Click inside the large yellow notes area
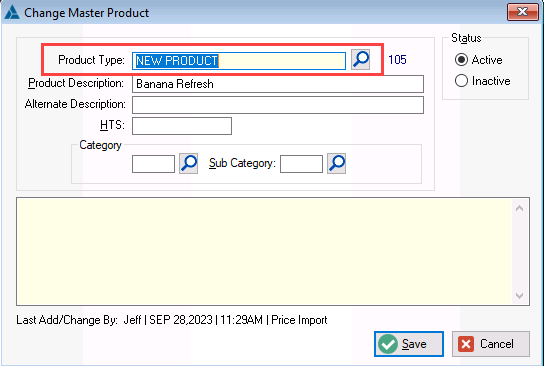This screenshot has width=544, height=366. (264, 252)
